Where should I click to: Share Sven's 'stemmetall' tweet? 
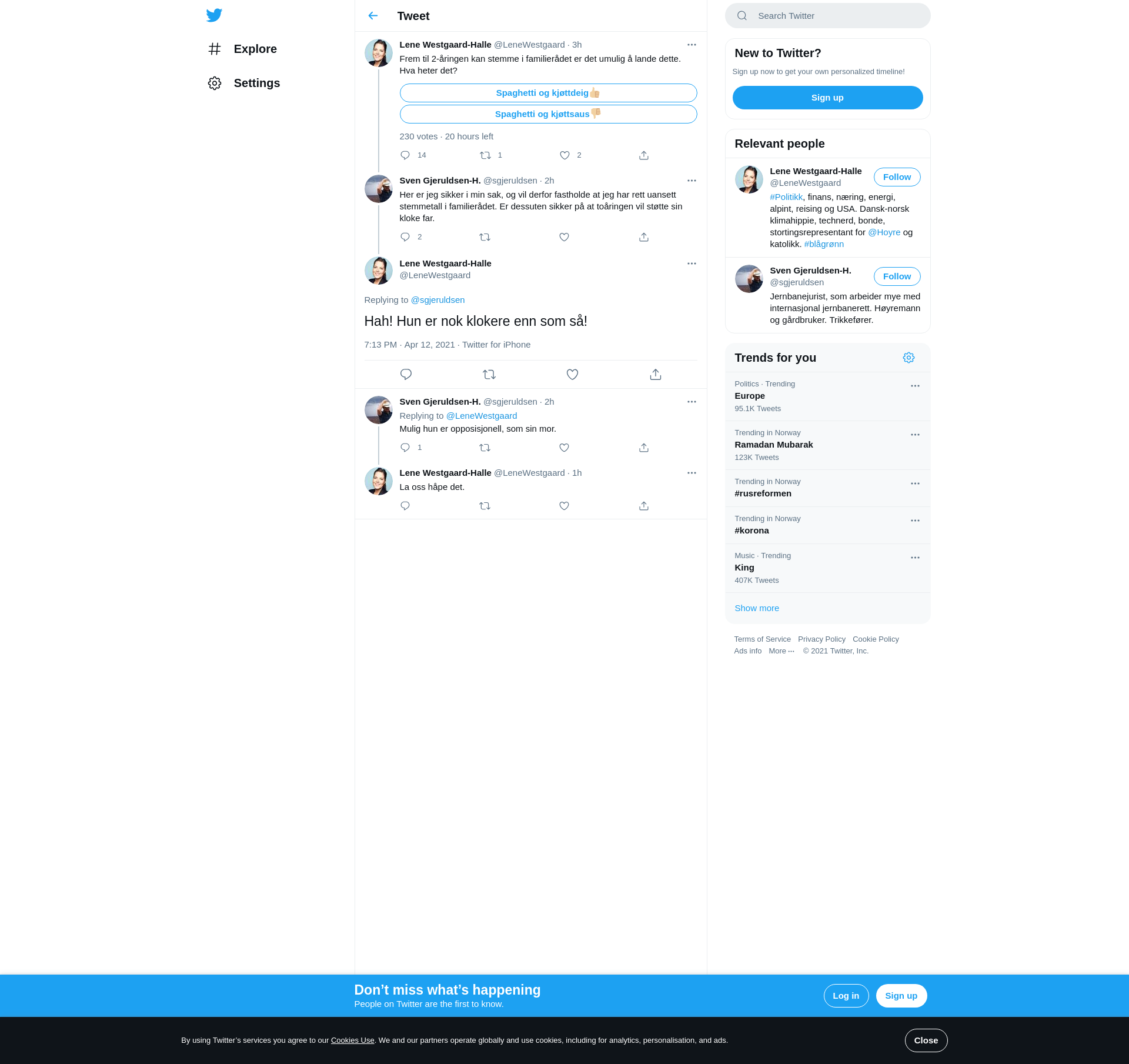644,237
